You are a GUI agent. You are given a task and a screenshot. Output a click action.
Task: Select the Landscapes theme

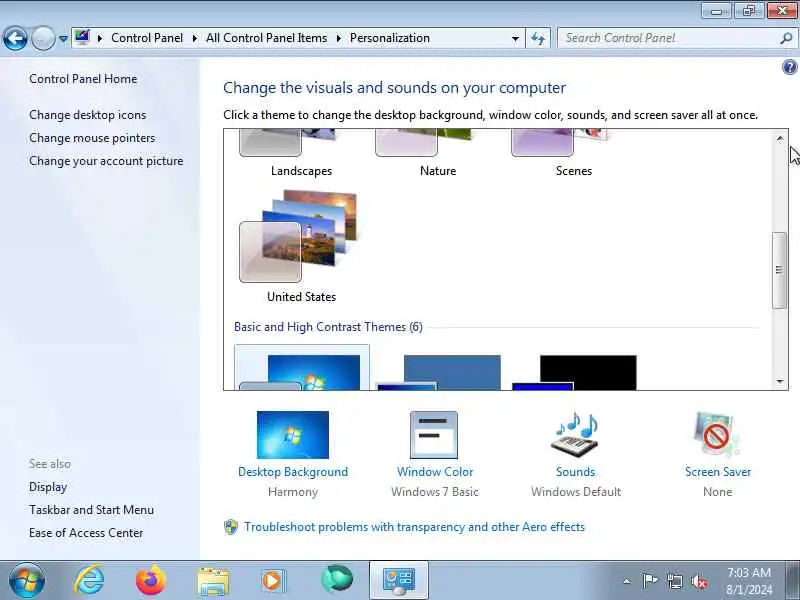(x=302, y=153)
